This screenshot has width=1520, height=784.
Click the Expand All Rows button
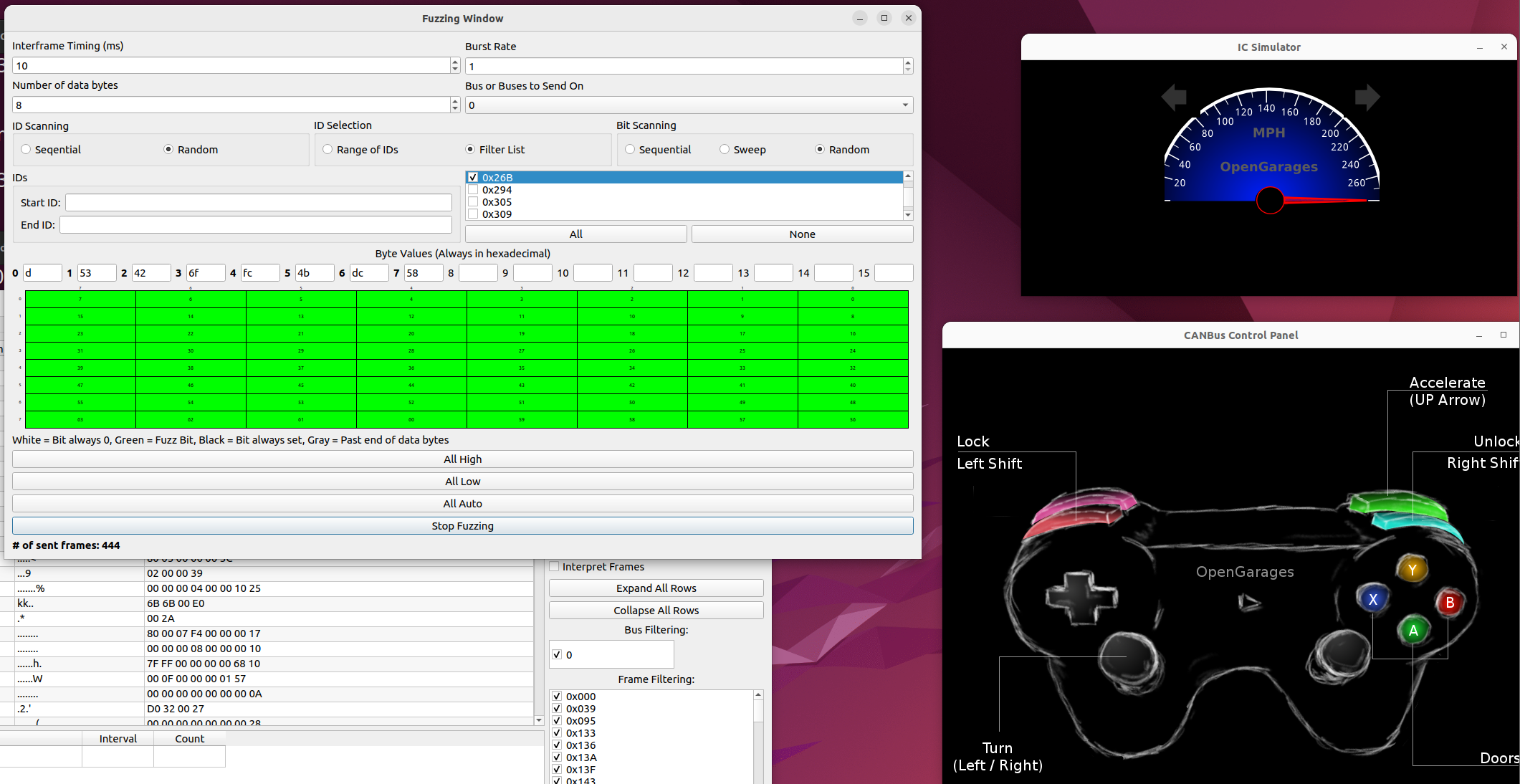pos(656,588)
